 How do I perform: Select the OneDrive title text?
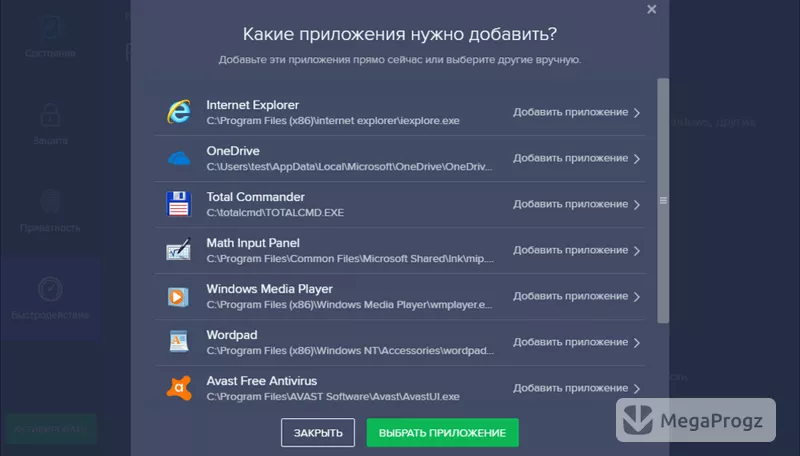(233, 151)
